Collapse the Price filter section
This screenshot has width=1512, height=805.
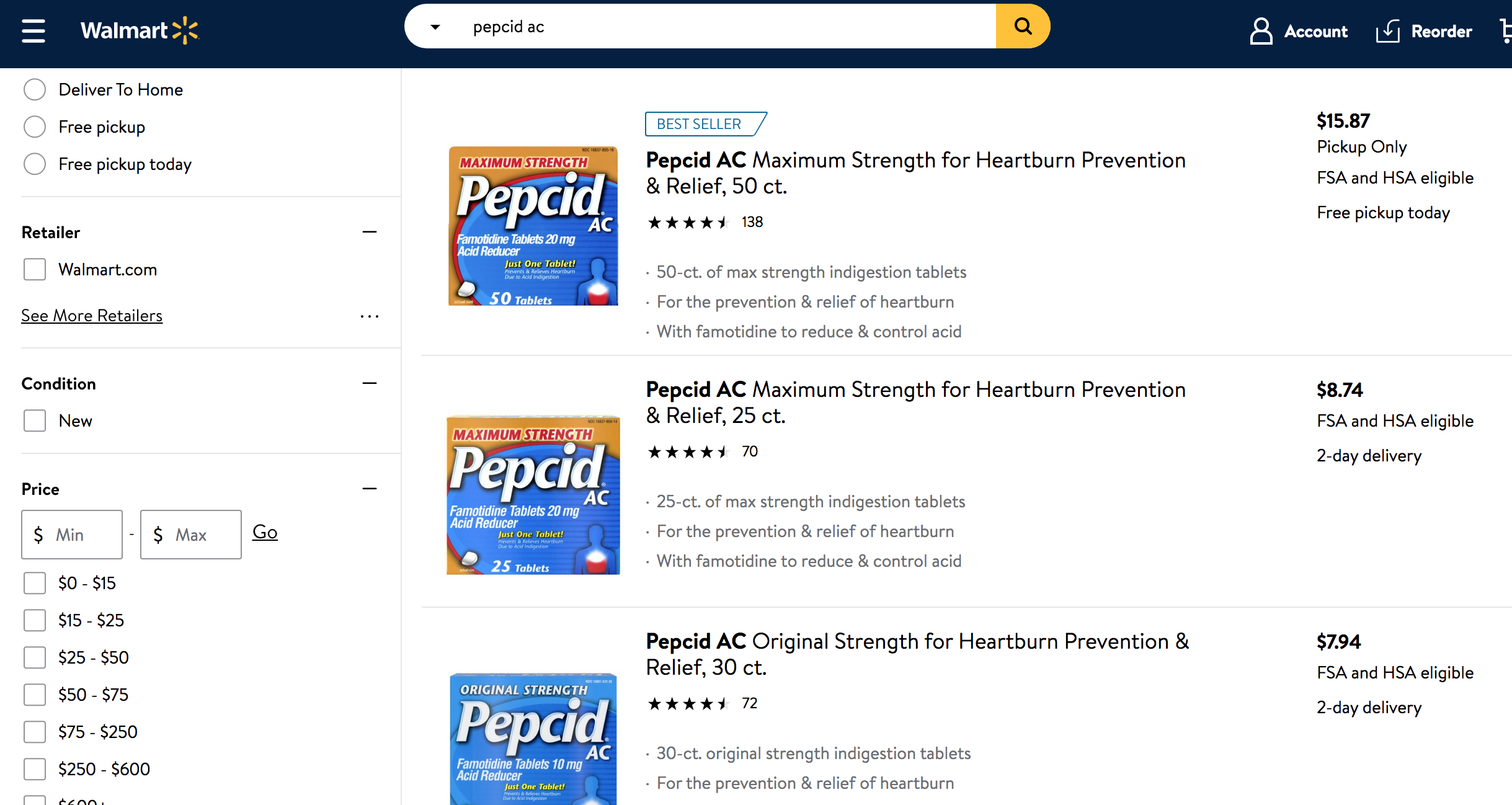(x=370, y=489)
